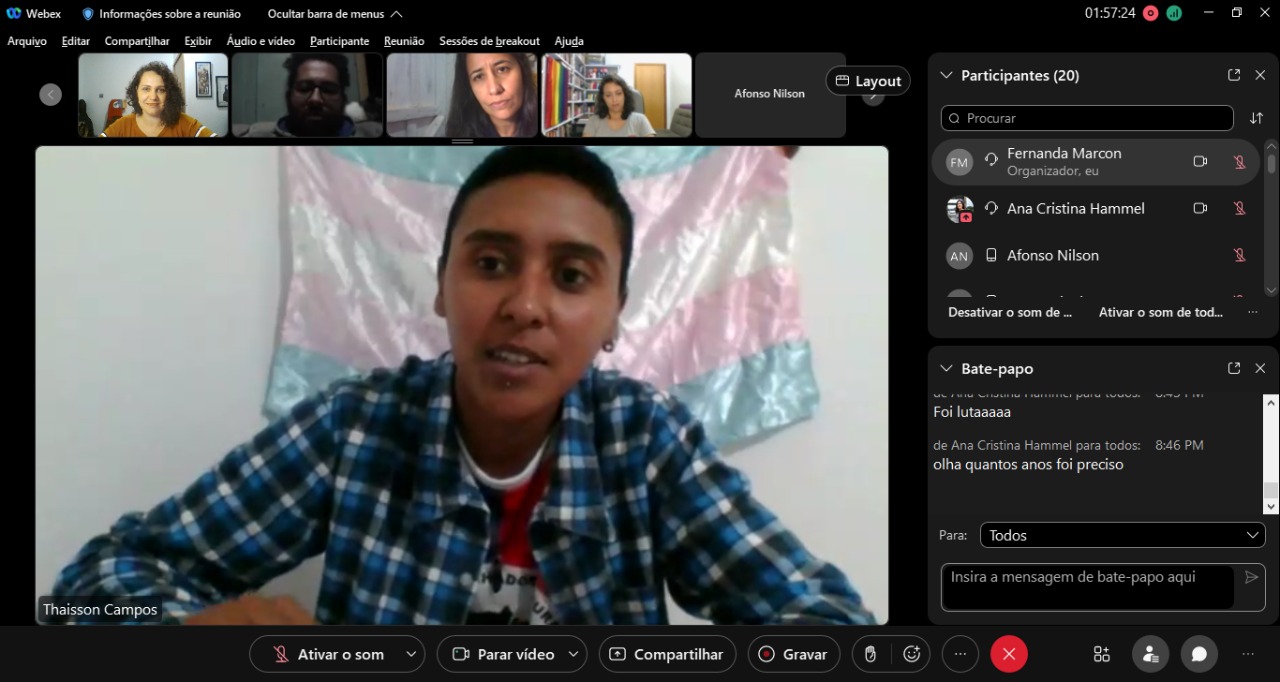
Task: Open the Compartilhar menu in menu bar
Action: tap(137, 41)
